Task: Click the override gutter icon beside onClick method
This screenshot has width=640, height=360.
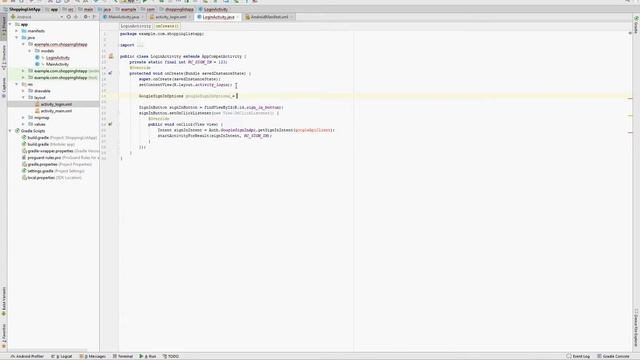Action: [110, 124]
